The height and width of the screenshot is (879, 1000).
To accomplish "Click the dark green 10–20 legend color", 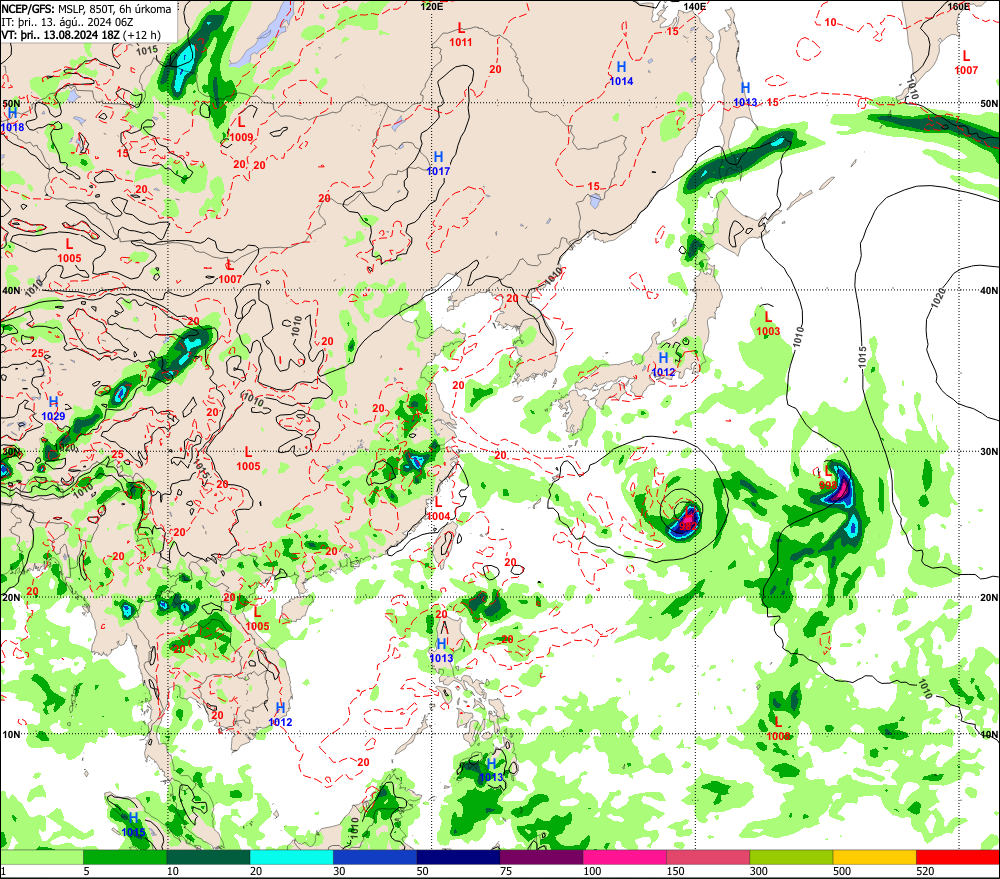I will [209, 857].
